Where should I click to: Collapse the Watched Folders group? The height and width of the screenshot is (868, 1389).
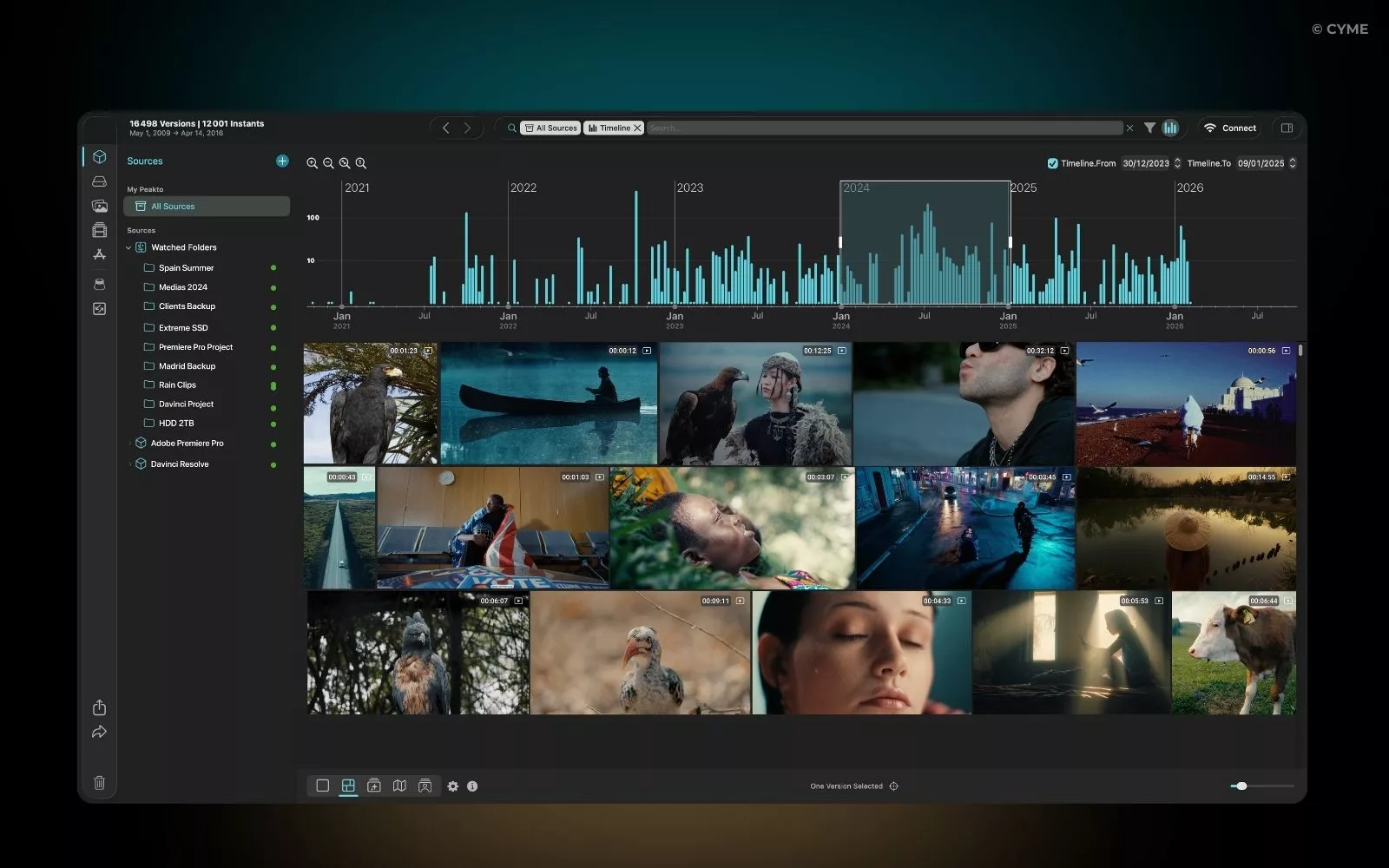point(128,247)
